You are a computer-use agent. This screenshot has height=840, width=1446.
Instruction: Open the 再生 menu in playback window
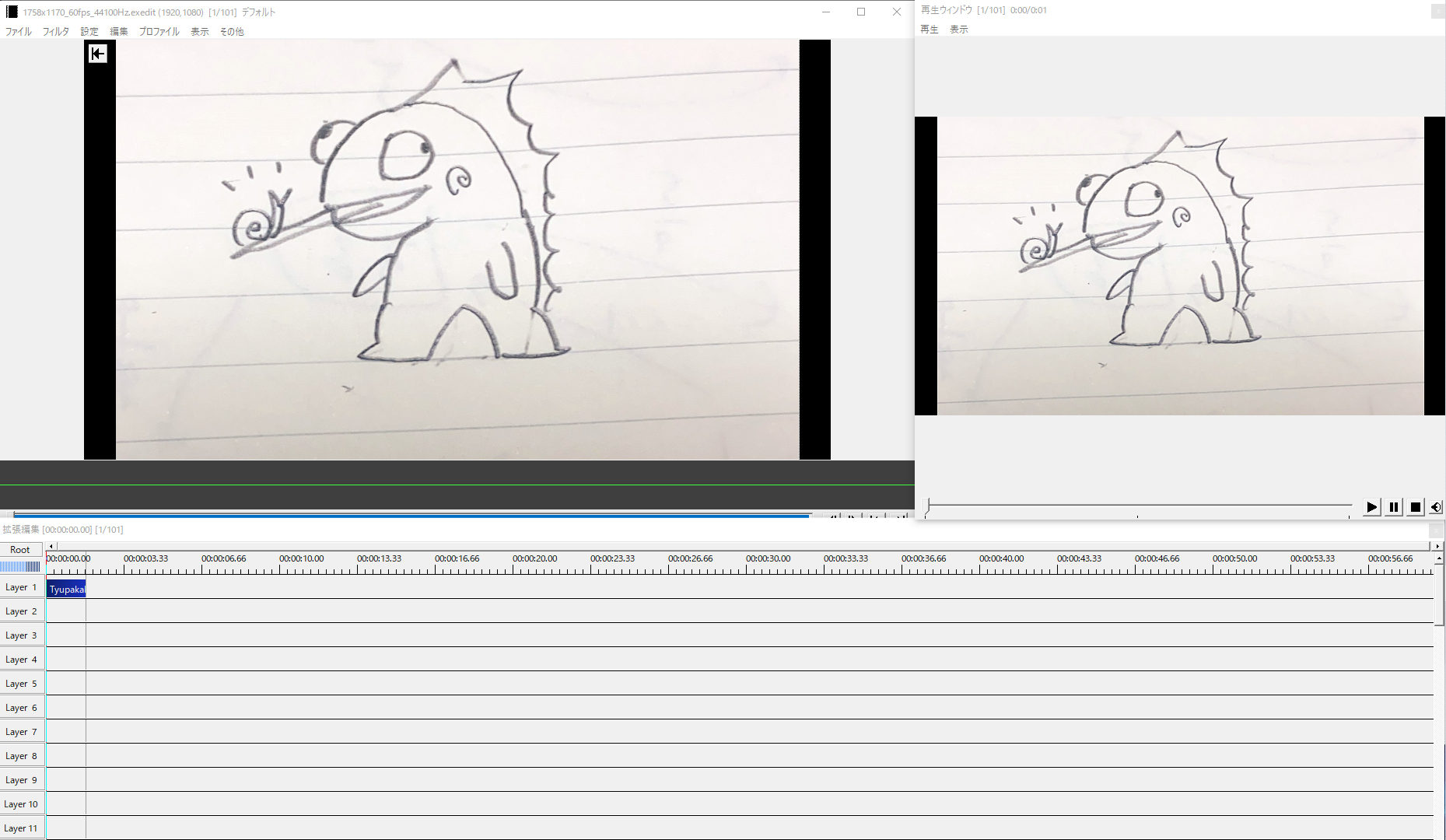(x=929, y=30)
